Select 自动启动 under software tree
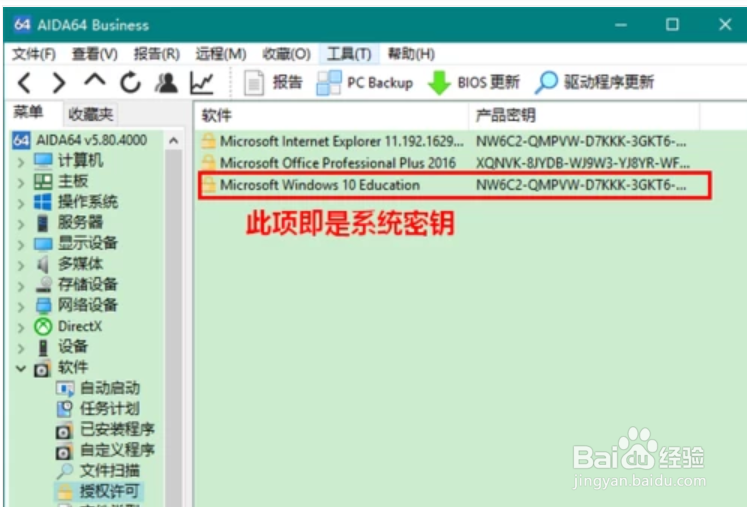Screen dimensions: 747x507 coord(110,388)
